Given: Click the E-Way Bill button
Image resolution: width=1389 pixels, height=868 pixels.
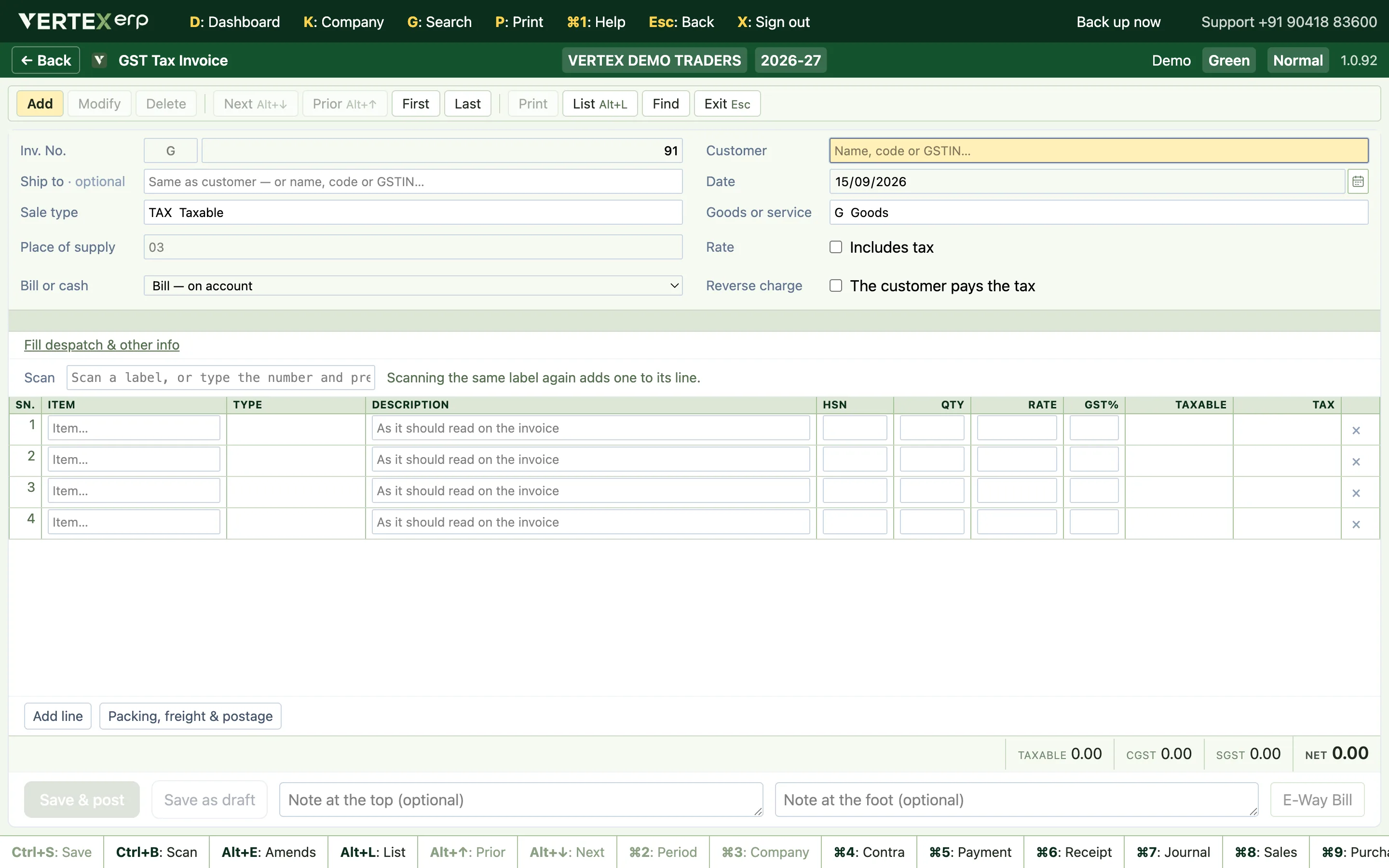Looking at the screenshot, I should pos(1317,800).
